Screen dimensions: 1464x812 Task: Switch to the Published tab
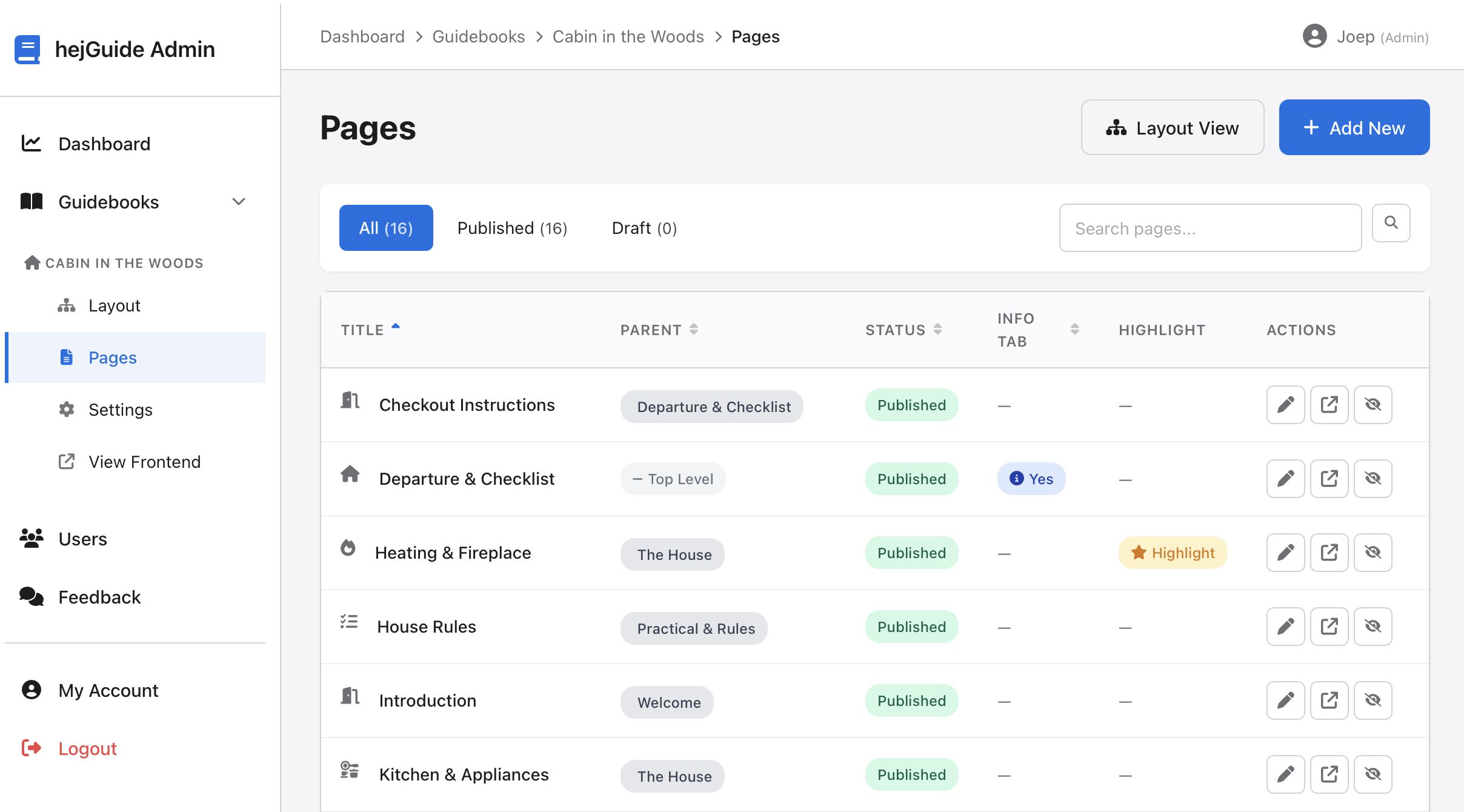click(512, 228)
